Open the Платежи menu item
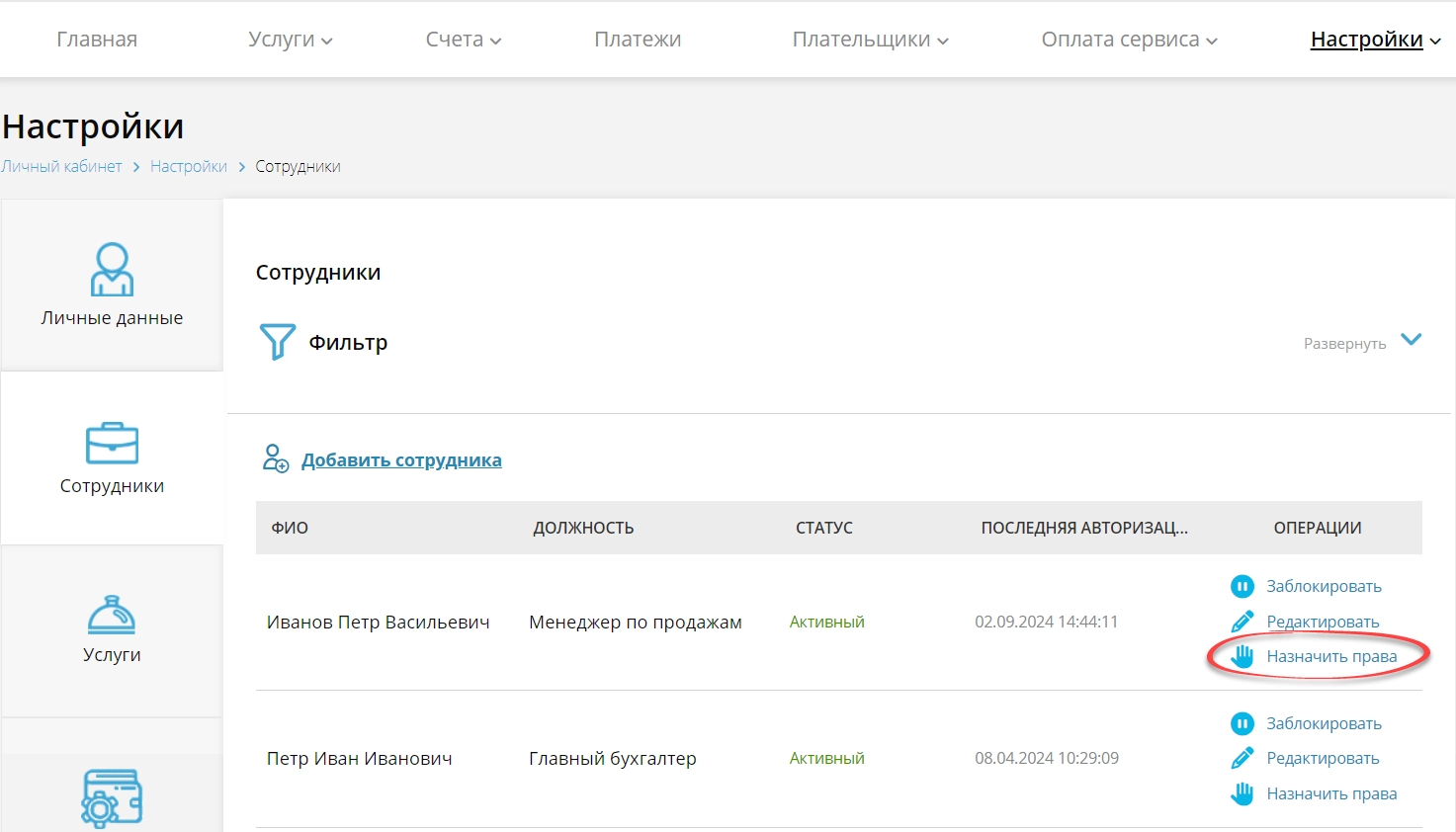This screenshot has height=832, width=1456. (x=638, y=40)
